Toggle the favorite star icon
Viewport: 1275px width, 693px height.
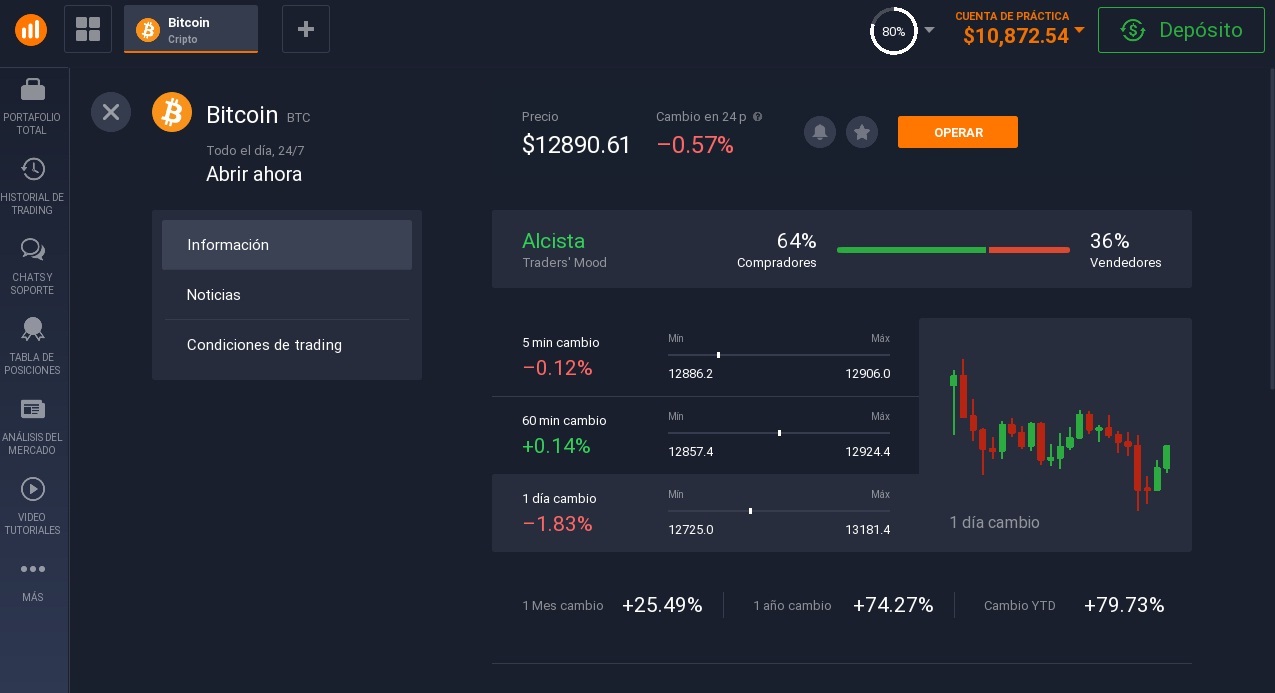click(862, 132)
